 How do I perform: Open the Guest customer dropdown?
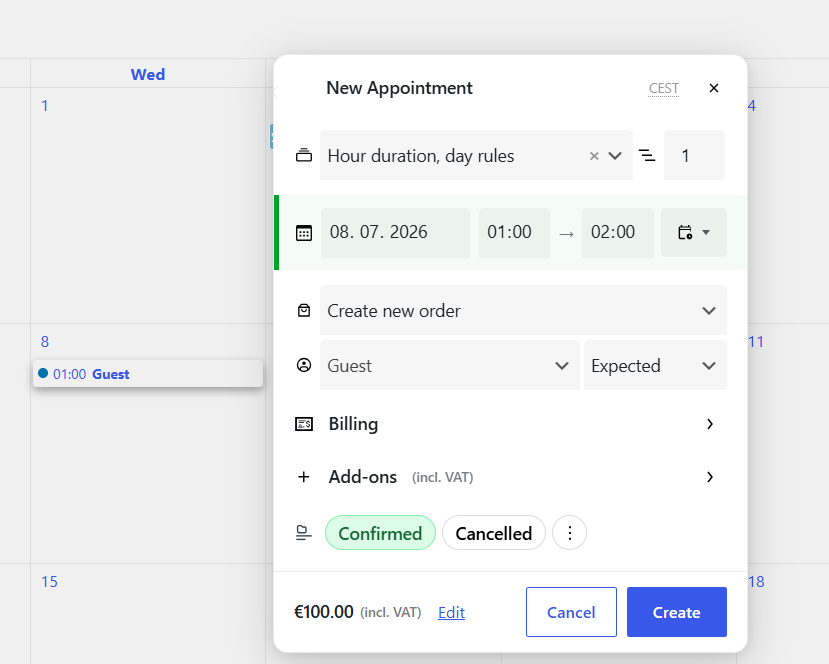tap(449, 365)
